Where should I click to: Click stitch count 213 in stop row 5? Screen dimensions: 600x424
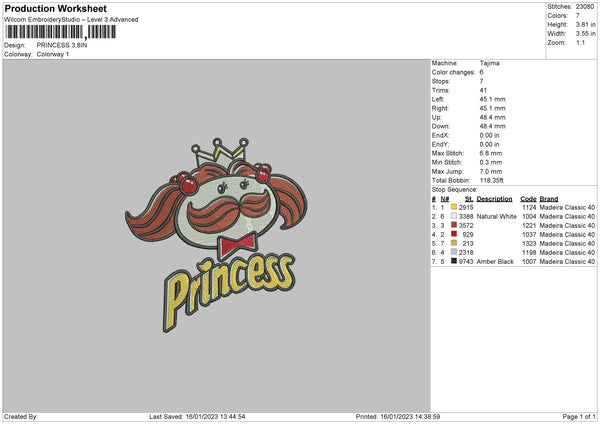(x=468, y=243)
